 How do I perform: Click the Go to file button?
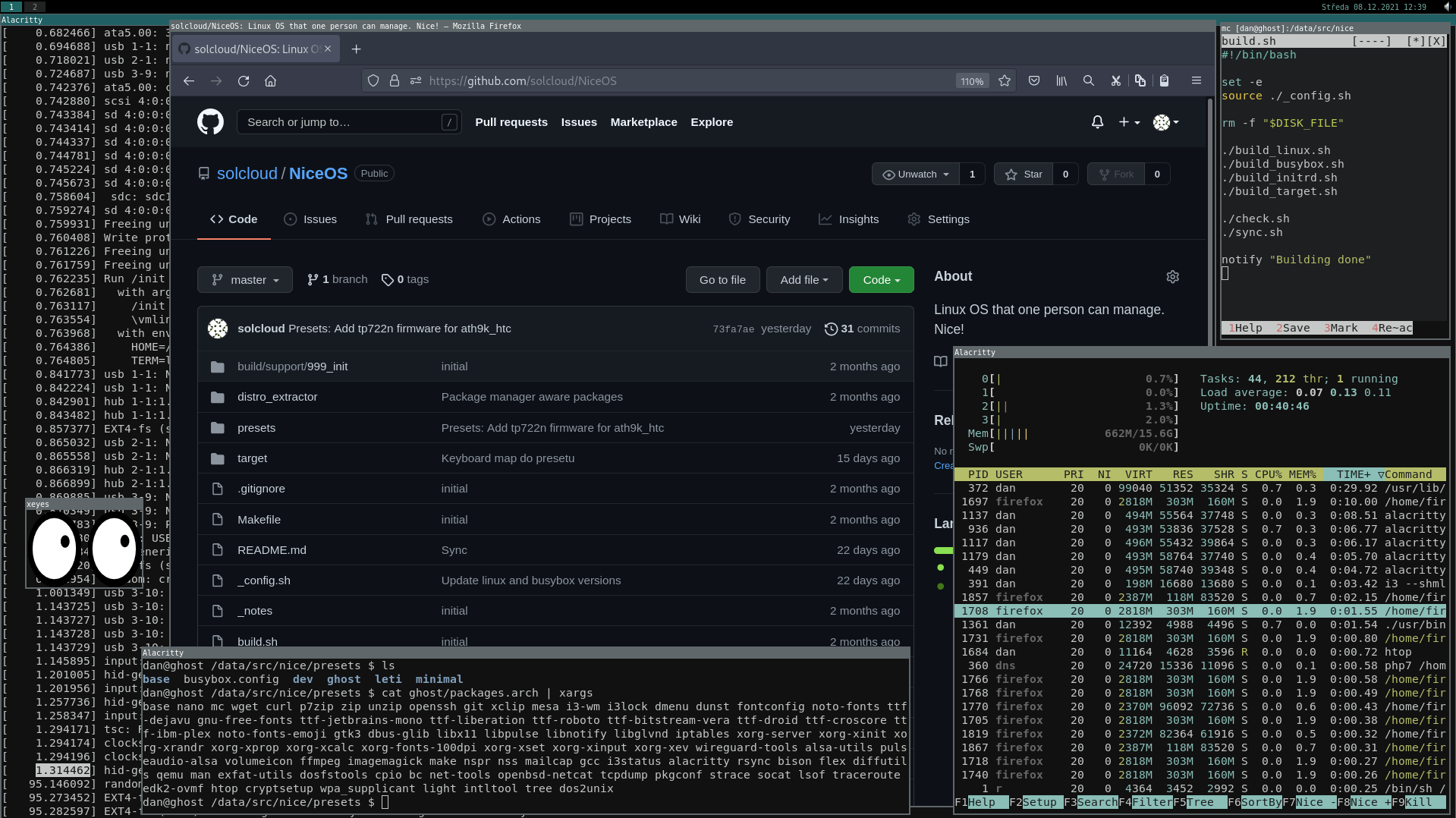coord(722,279)
